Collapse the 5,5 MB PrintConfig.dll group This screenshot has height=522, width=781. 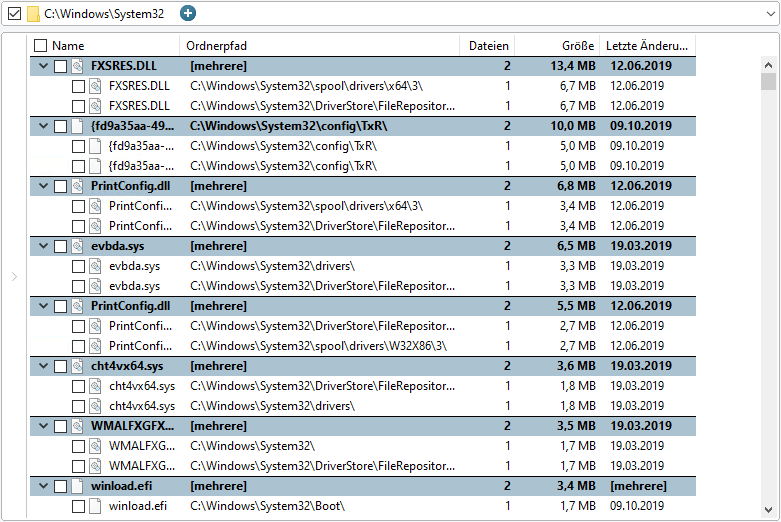click(x=43, y=306)
